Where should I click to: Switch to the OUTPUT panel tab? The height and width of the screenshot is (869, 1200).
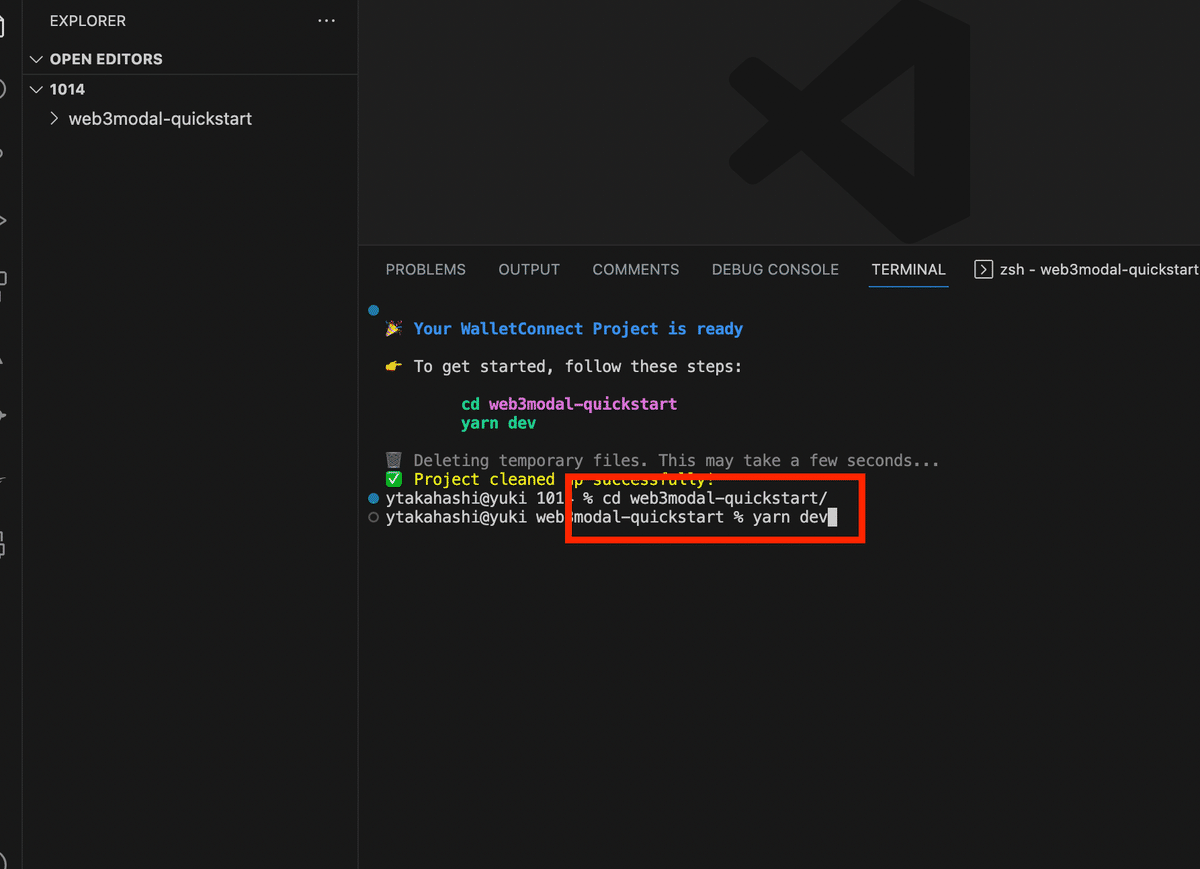pyautogui.click(x=529, y=269)
